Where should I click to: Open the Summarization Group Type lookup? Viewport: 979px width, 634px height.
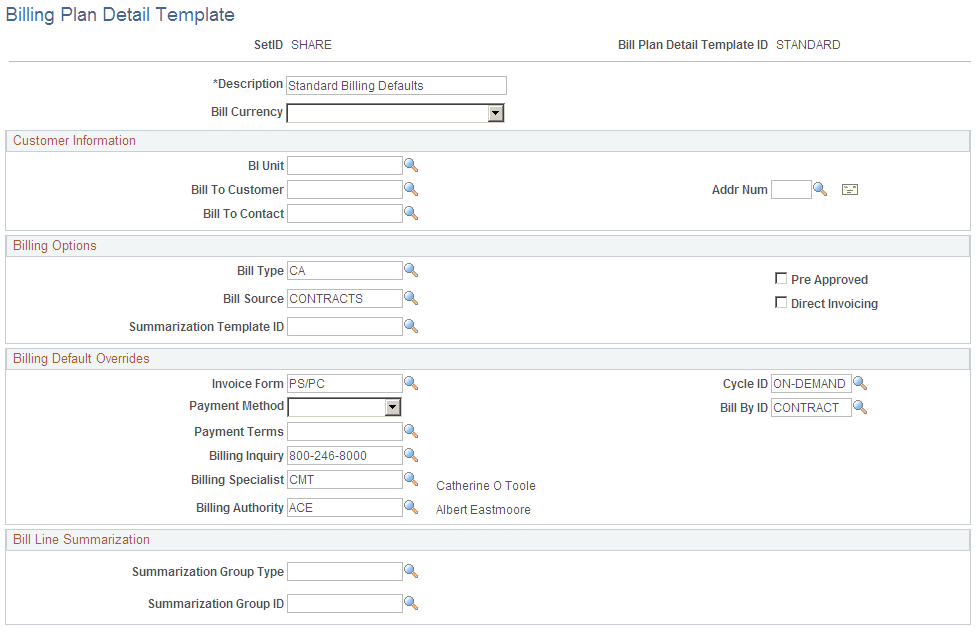point(411,571)
